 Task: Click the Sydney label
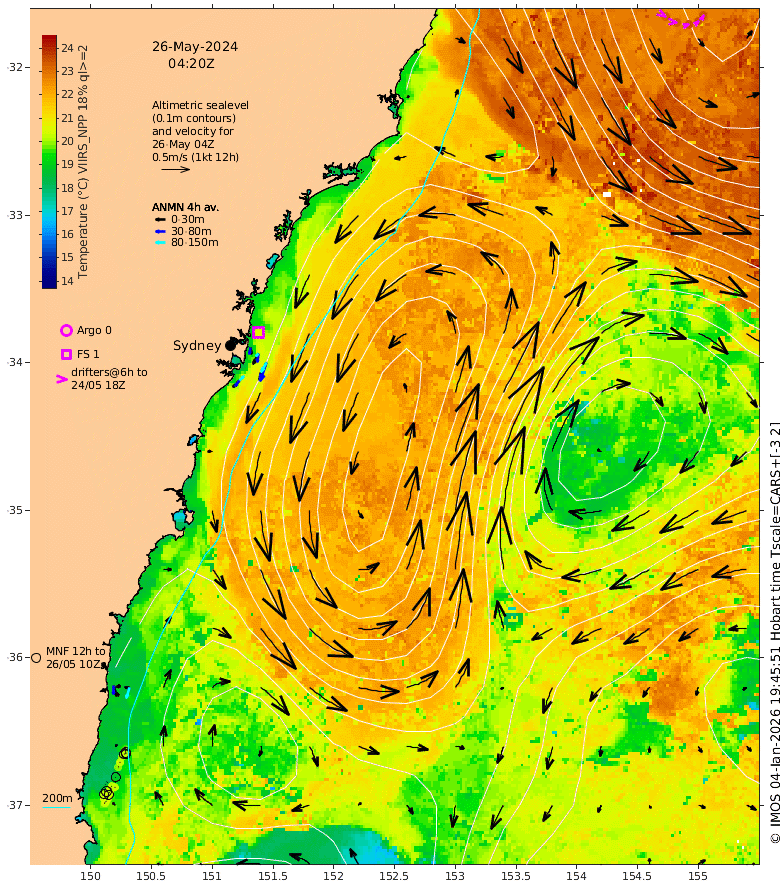[197, 346]
